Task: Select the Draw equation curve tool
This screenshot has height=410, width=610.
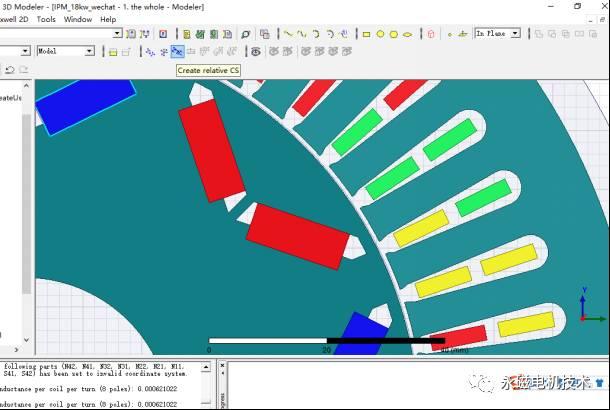Action: pos(344,34)
